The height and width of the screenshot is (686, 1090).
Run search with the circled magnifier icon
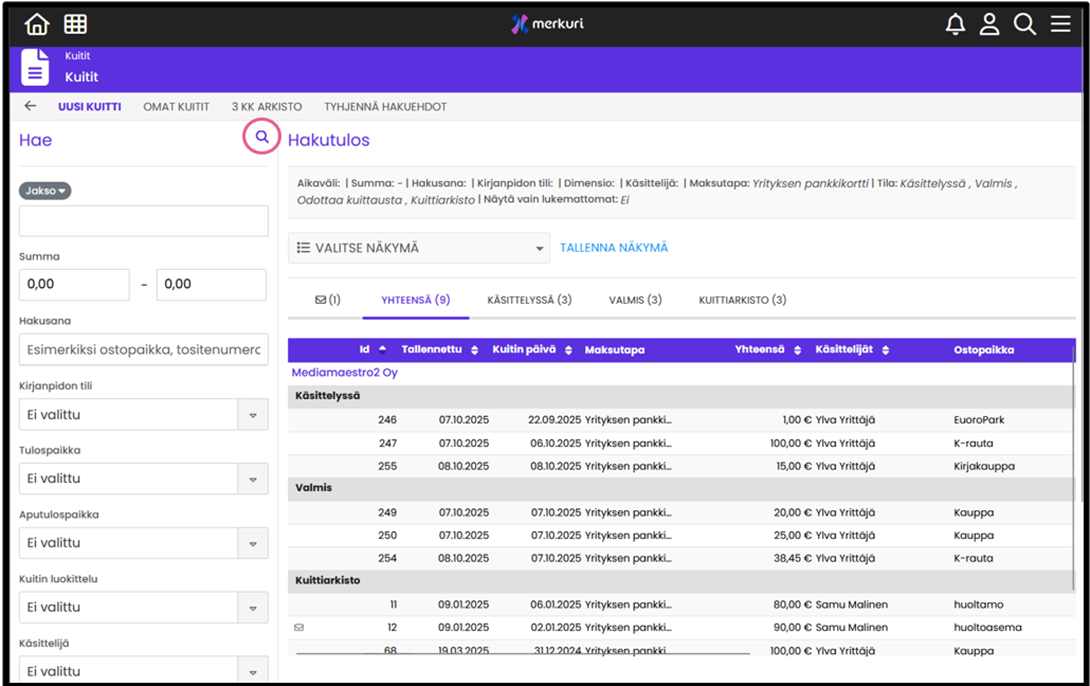point(262,138)
